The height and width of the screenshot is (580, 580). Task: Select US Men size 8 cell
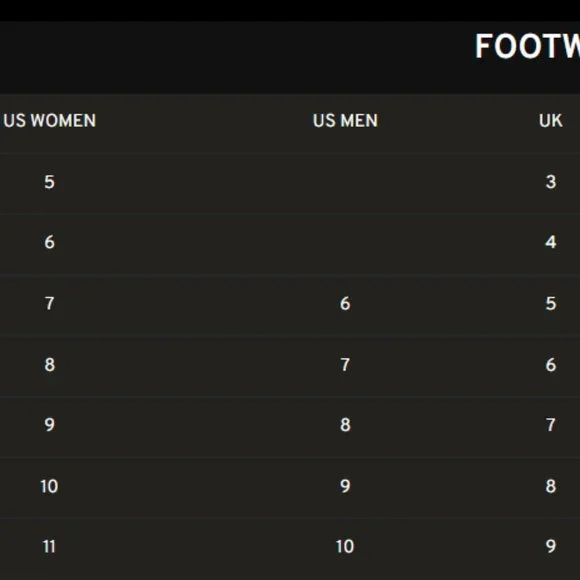click(345, 425)
